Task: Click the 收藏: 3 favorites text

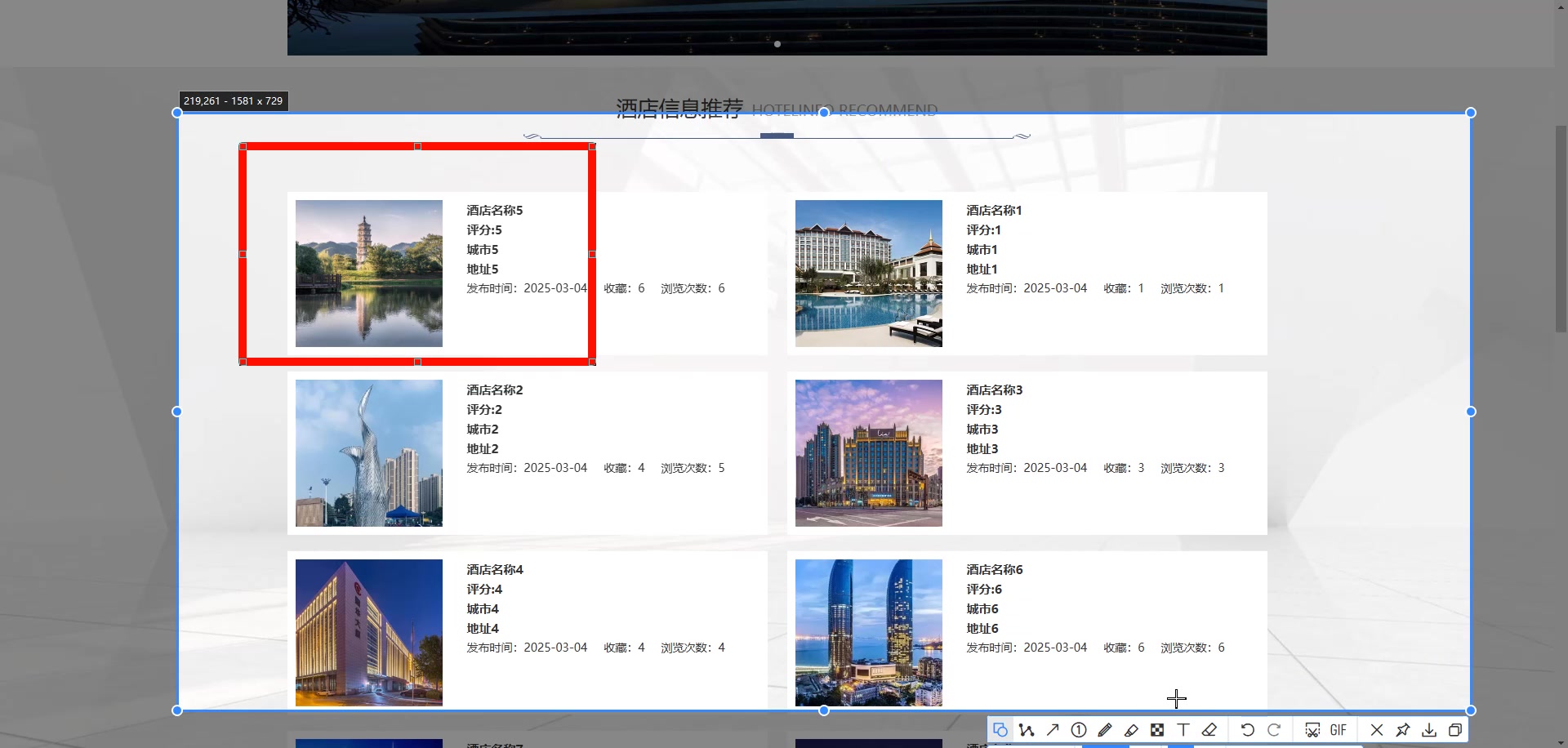Action: [1125, 468]
